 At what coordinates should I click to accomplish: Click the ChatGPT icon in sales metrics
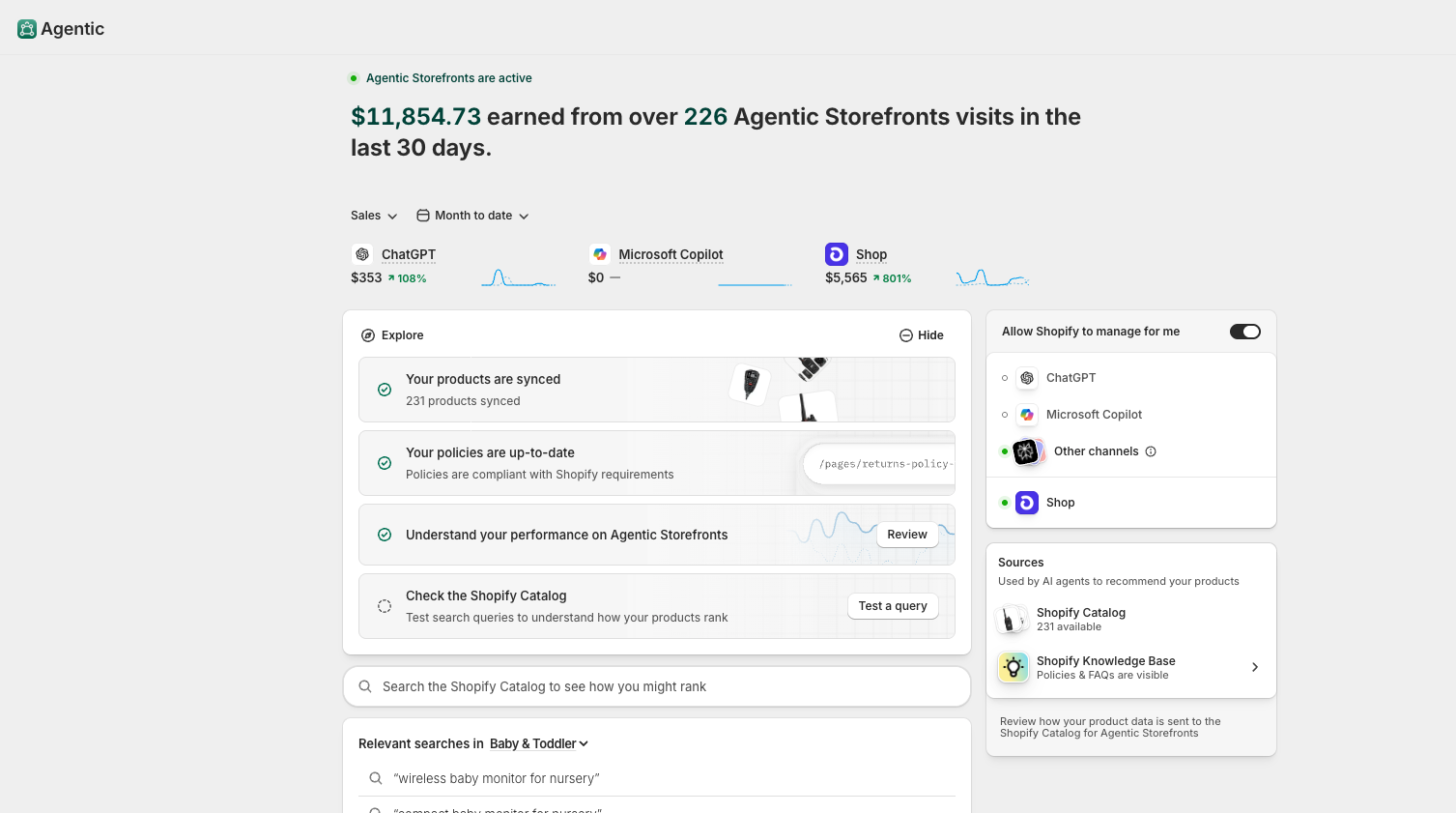362,254
